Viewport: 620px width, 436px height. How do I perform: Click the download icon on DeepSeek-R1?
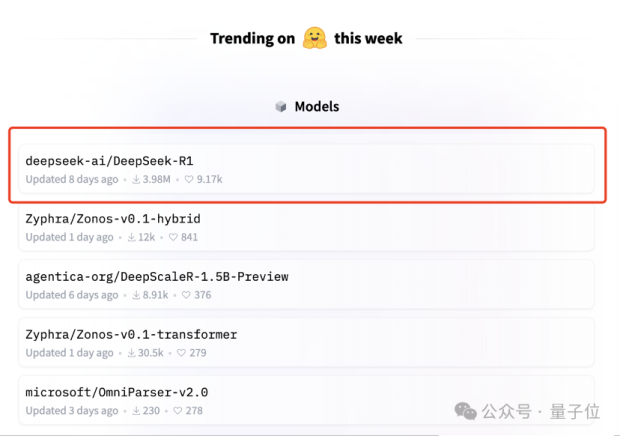point(137,180)
